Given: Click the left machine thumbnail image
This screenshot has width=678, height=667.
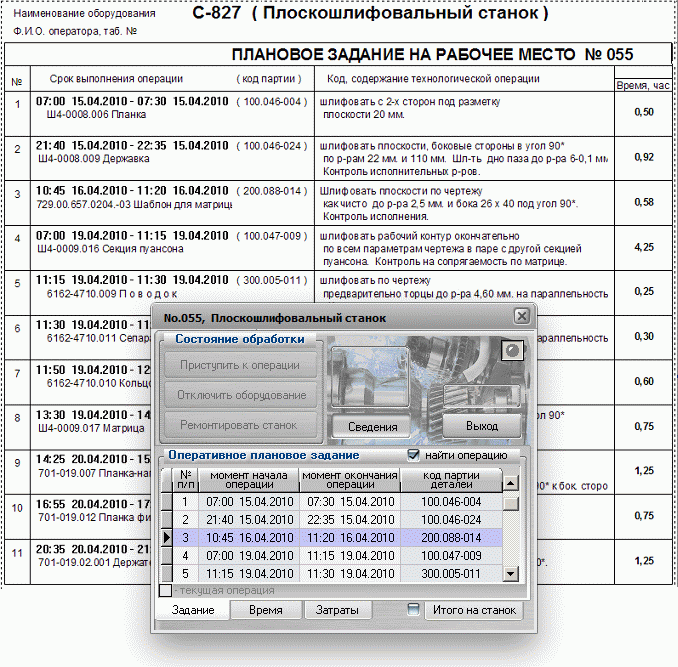Looking at the screenshot, I should click(x=369, y=377).
